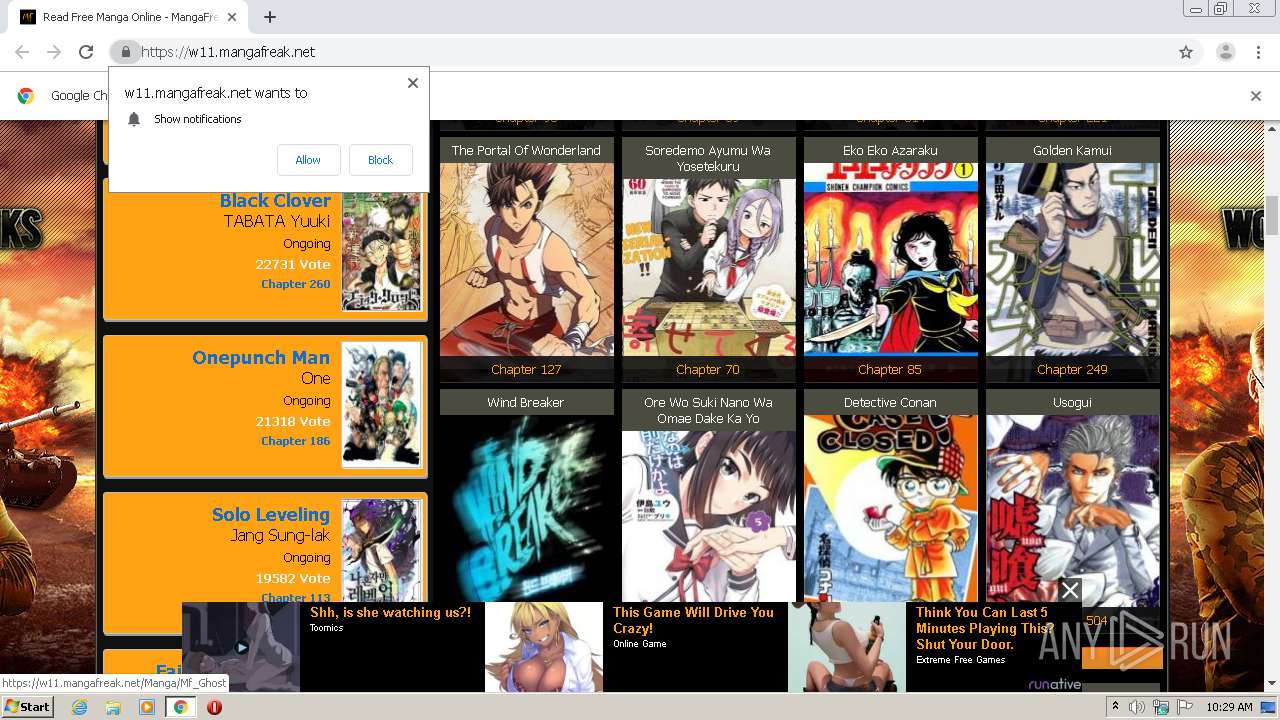
Task: Reload the mangafreak page
Action: click(x=86, y=52)
